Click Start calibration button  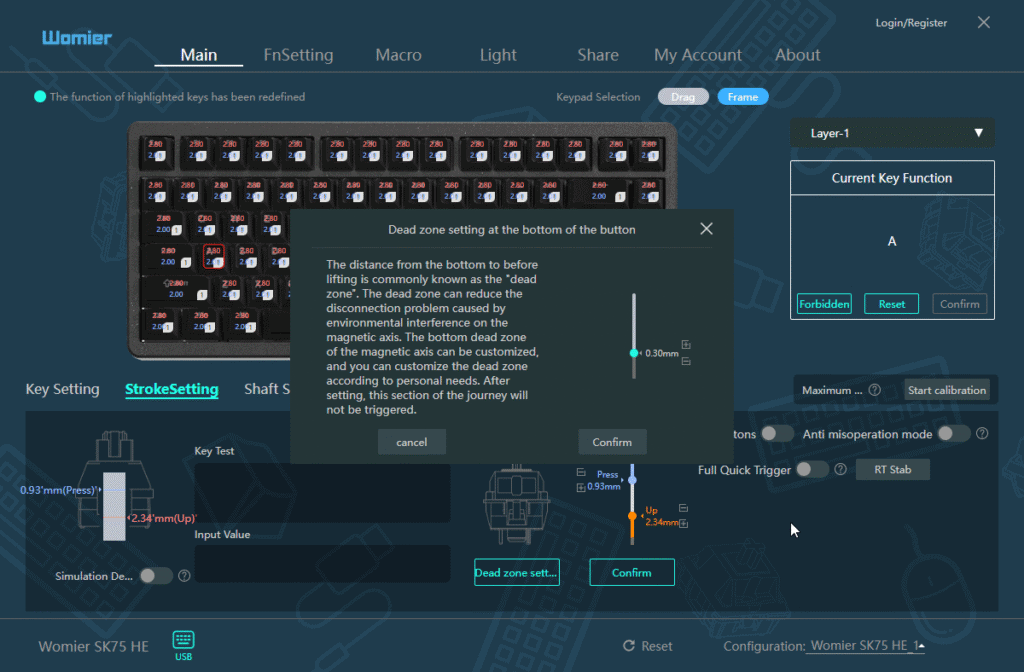point(946,390)
